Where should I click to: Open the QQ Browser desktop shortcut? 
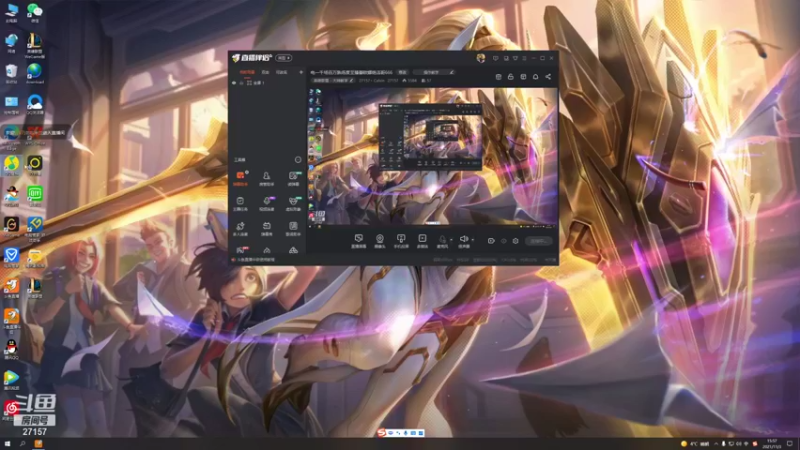35,105
